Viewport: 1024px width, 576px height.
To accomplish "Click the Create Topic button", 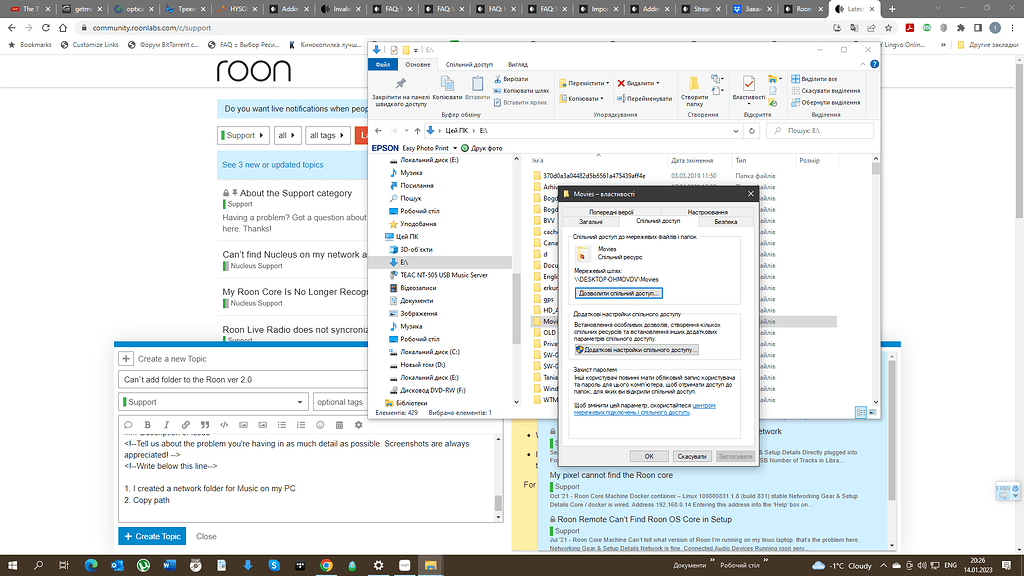I will (x=152, y=536).
